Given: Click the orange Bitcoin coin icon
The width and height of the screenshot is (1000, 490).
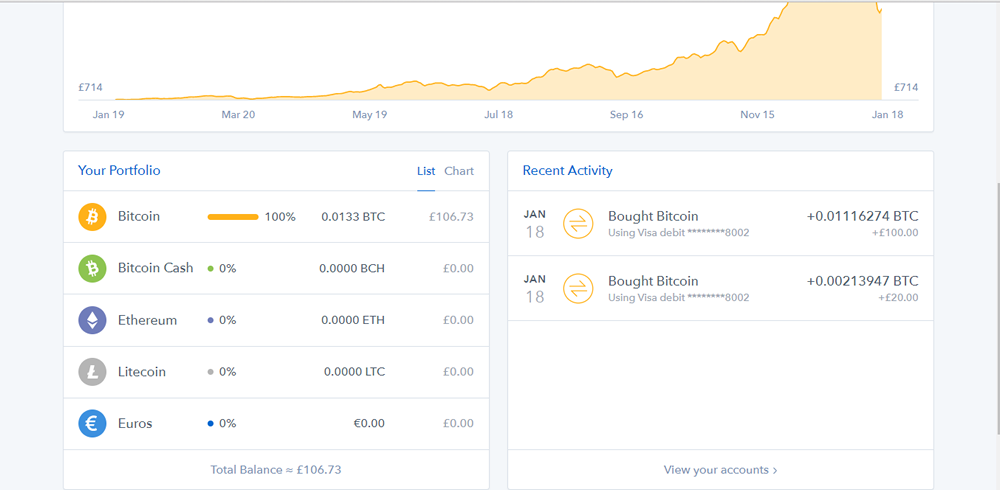Looking at the screenshot, I should 92,217.
